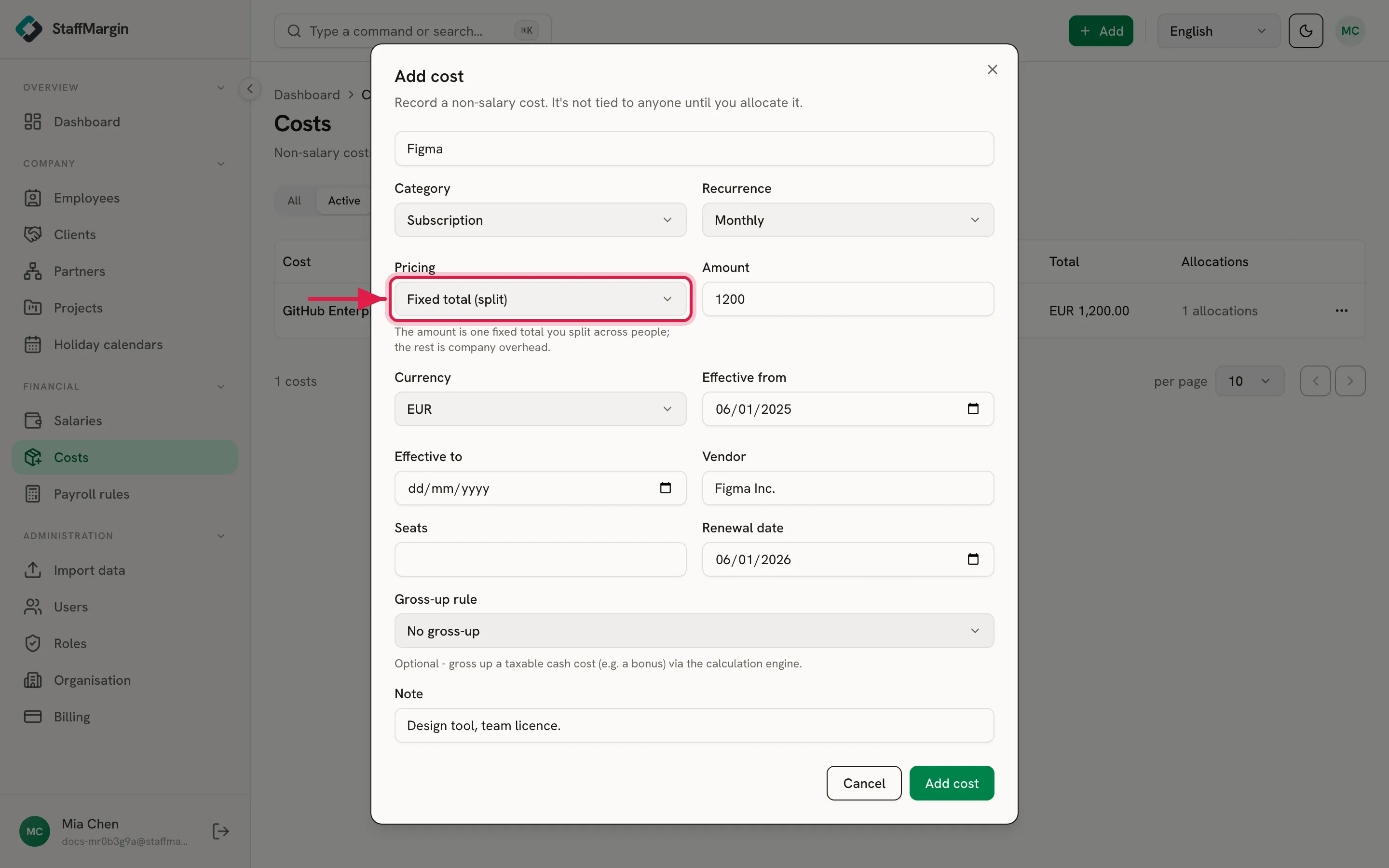Click the Total column header
Screen dimensions: 1389x868
[x=1063, y=262]
